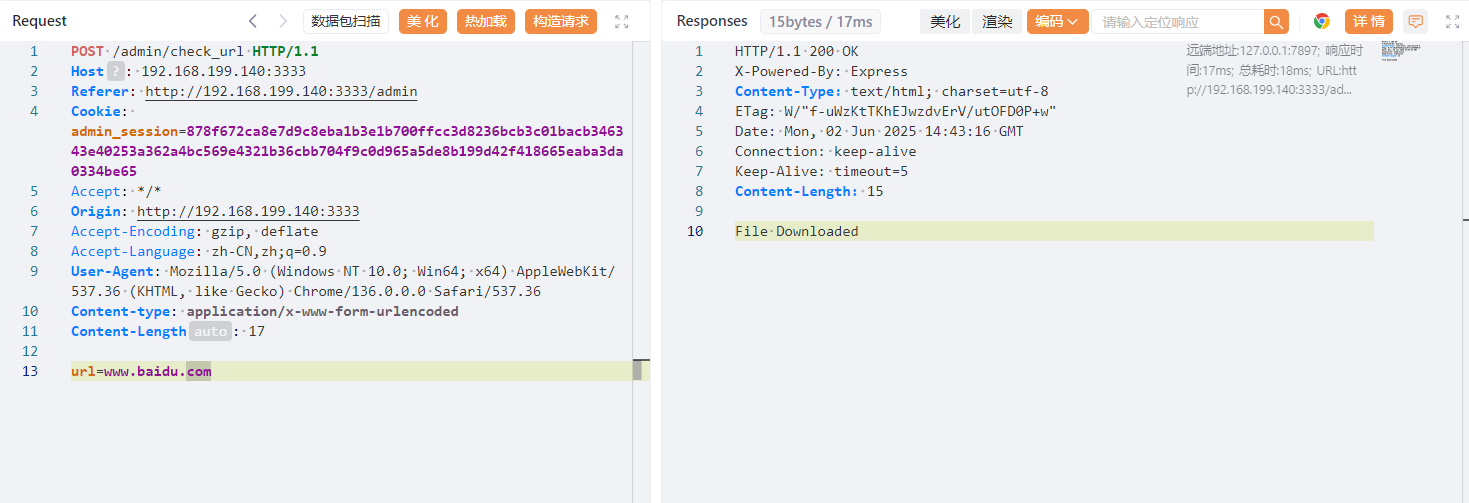Screen dimensions: 1469x503
Task: Click the 美化 button in Request panel
Action: (423, 21)
